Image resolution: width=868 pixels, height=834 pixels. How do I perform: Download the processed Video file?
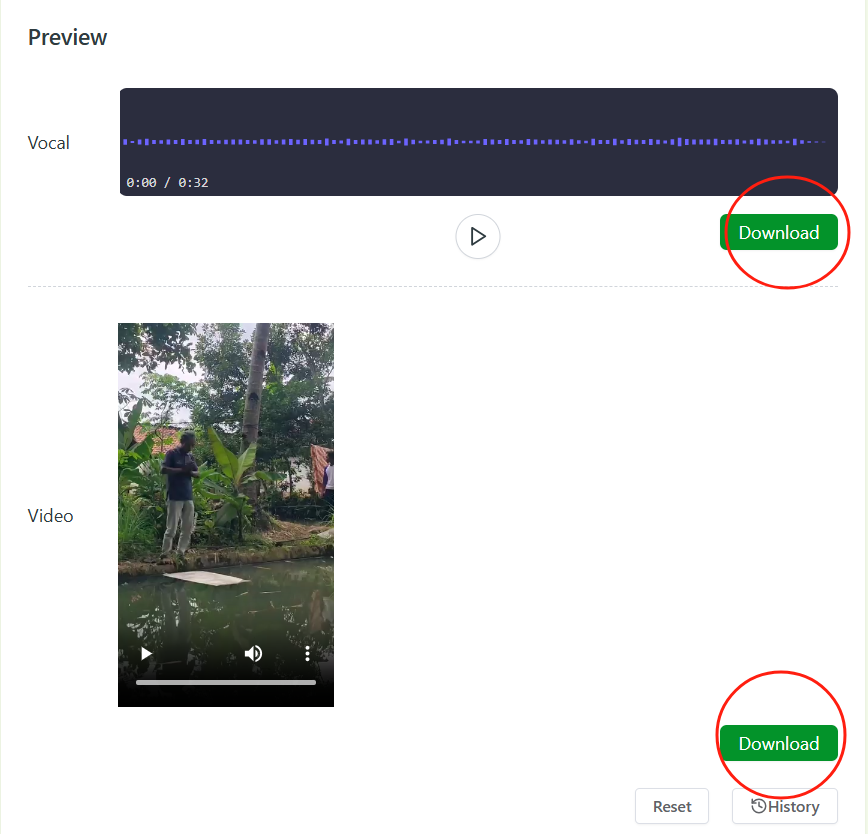[780, 743]
